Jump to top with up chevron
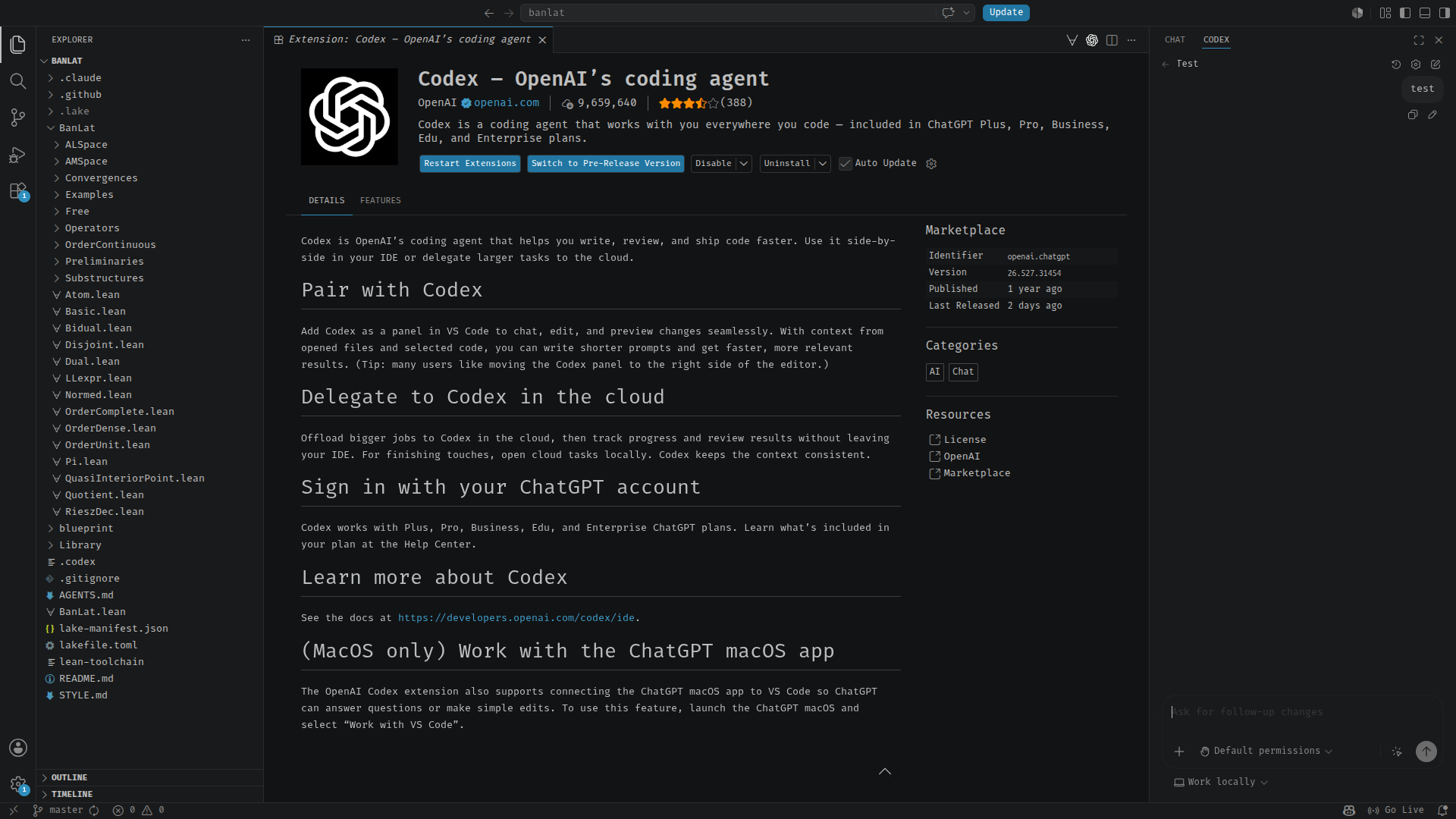The width and height of the screenshot is (1456, 819). 885,772
